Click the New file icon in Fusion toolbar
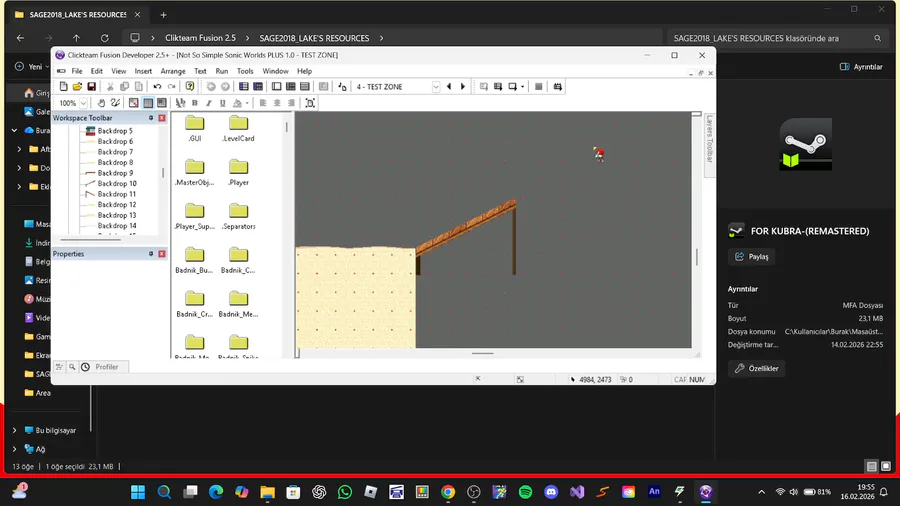Viewport: 900px width, 506px height. click(64, 87)
